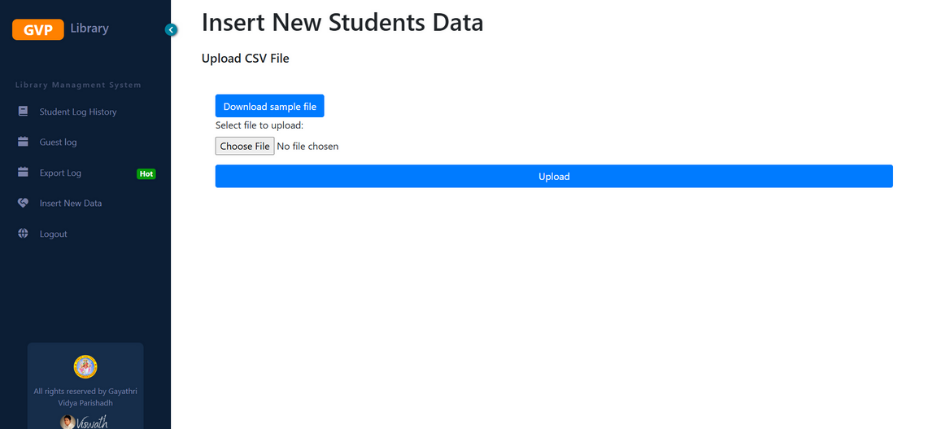The image size is (937, 429).
Task: Click the heart icon next to Insert New Data
Action: click(23, 203)
